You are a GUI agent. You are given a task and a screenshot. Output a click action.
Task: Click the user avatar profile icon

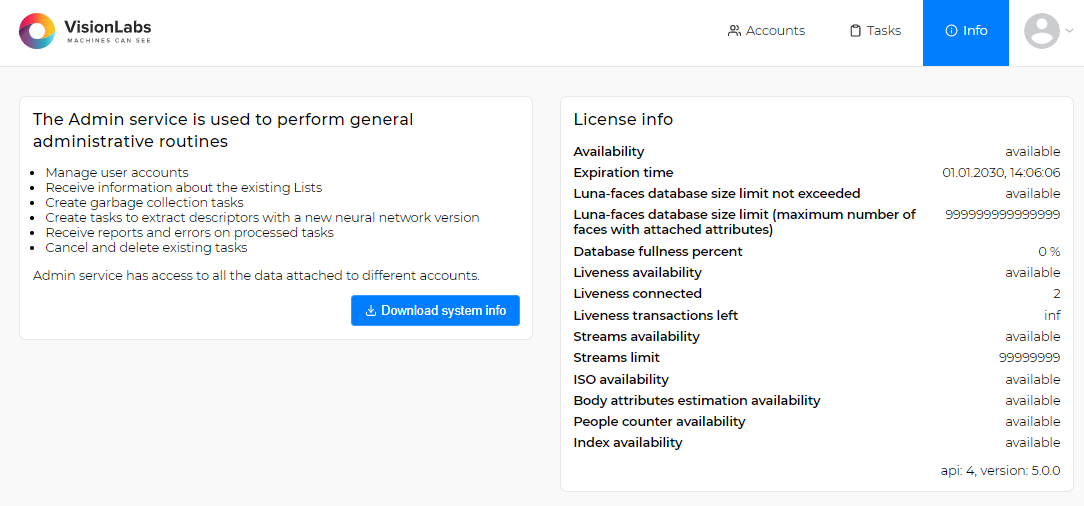click(x=1041, y=31)
